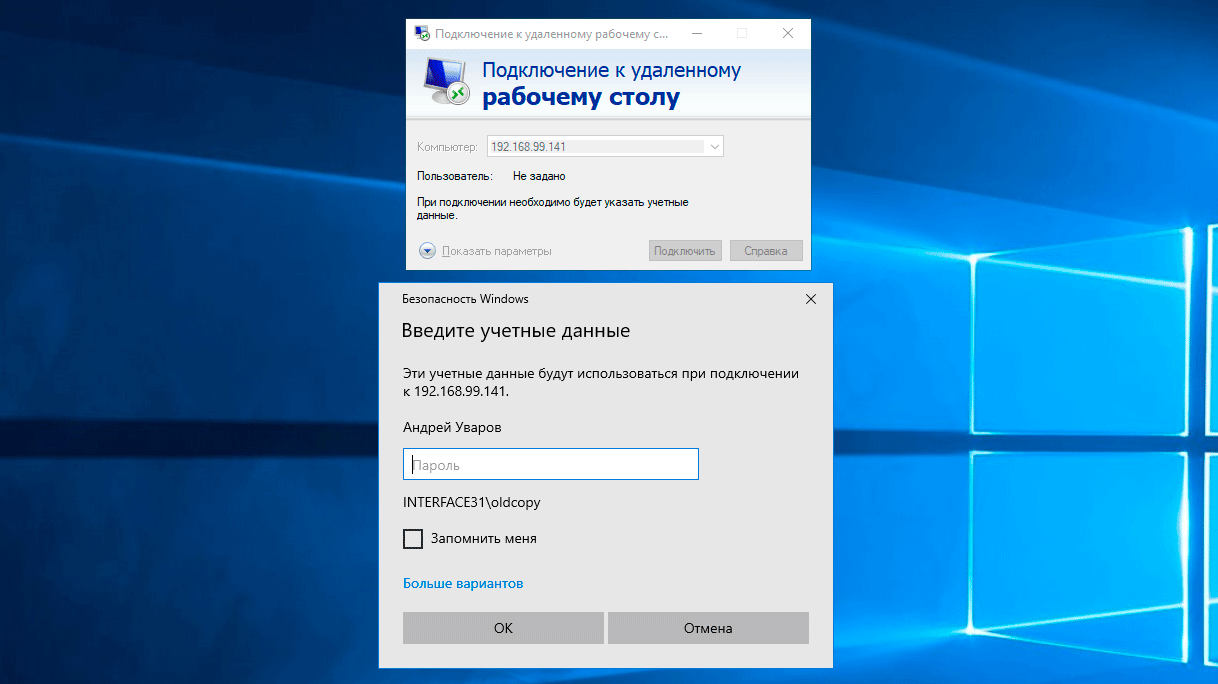Focus the Пароль password field

point(551,465)
